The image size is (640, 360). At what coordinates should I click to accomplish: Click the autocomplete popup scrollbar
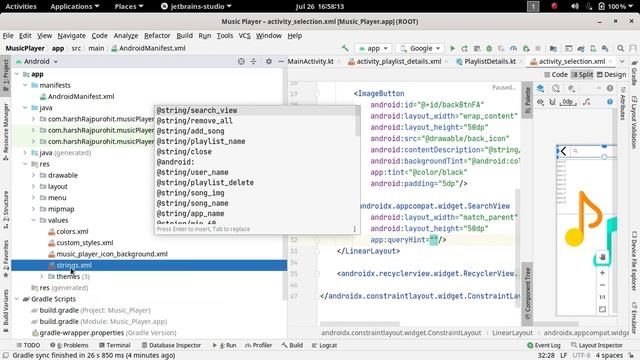(x=358, y=122)
